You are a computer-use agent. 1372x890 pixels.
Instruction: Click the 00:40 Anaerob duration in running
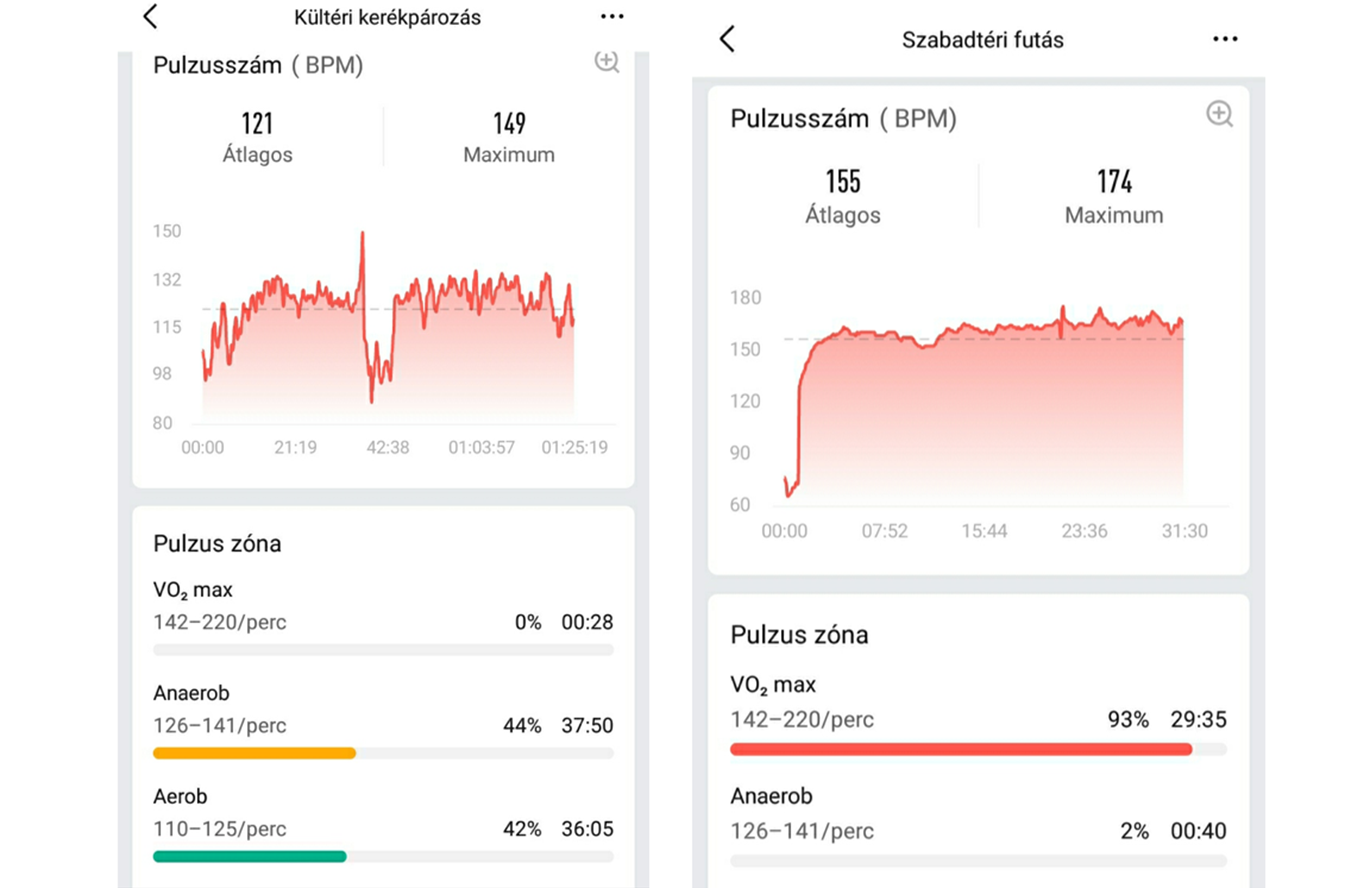pyautogui.click(x=1200, y=831)
